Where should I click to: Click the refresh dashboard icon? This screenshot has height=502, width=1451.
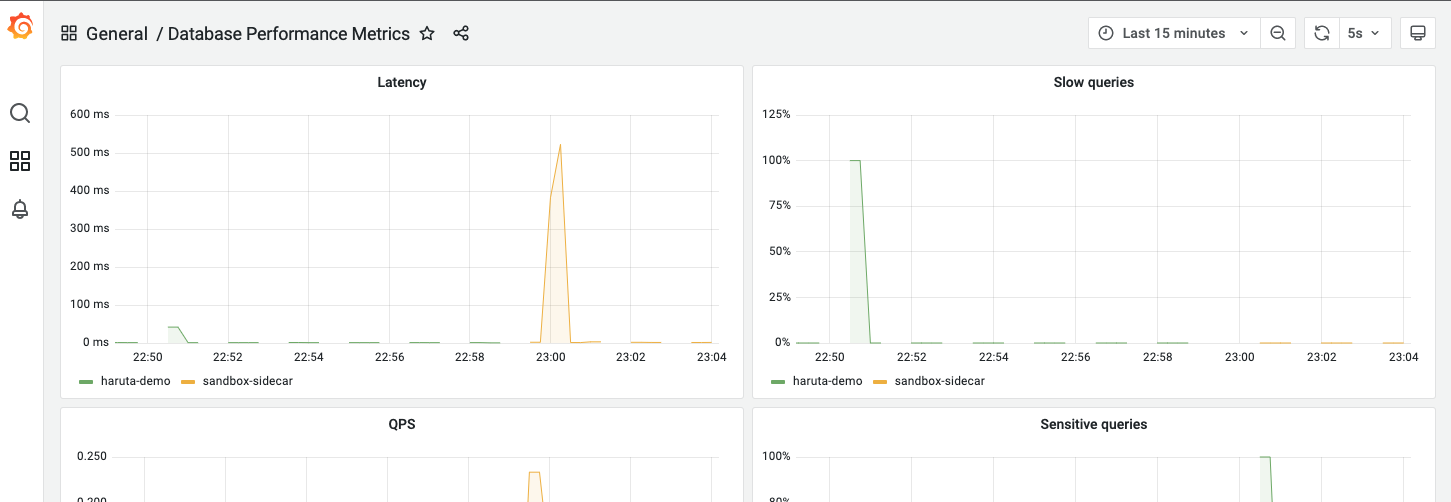1321,33
